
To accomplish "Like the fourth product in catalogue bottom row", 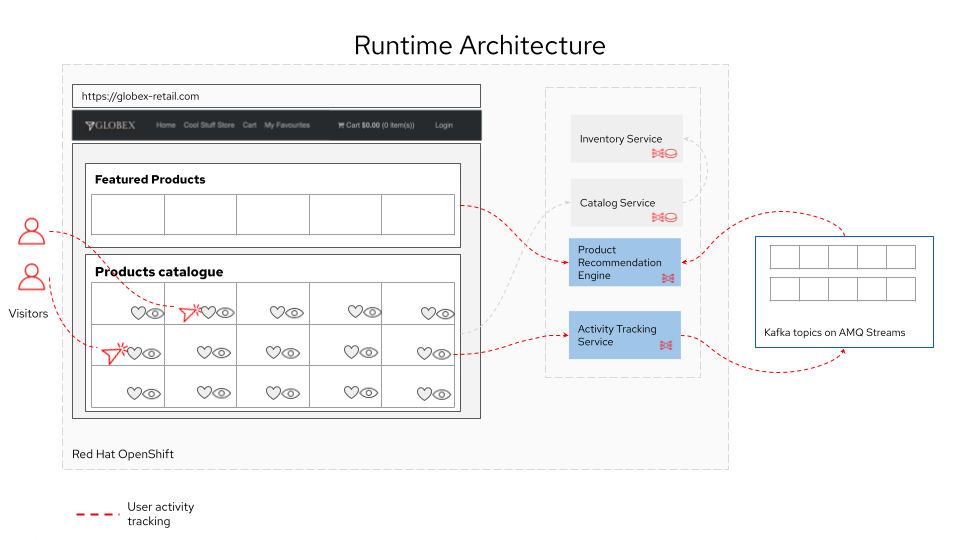I will pos(351,392).
